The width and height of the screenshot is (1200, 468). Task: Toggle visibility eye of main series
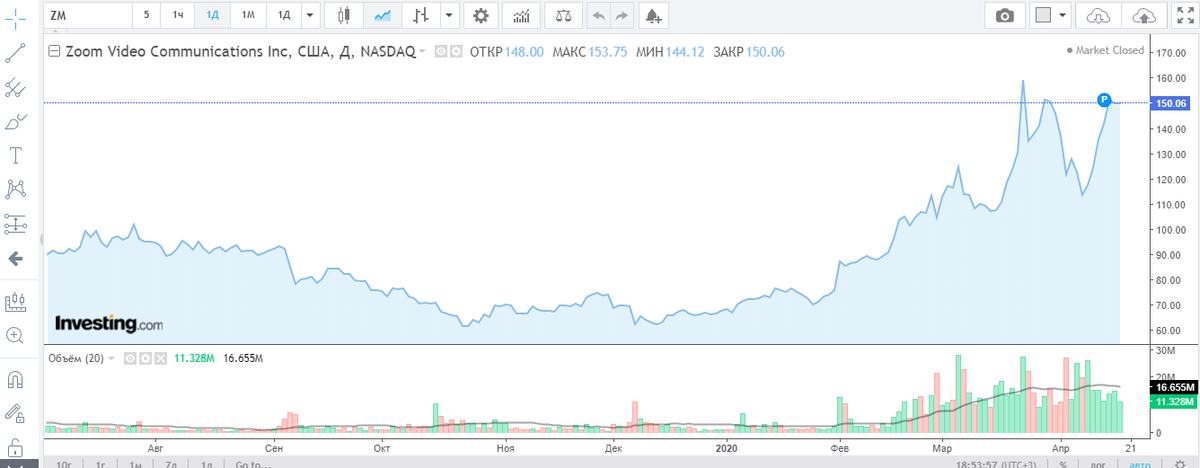click(x=441, y=51)
